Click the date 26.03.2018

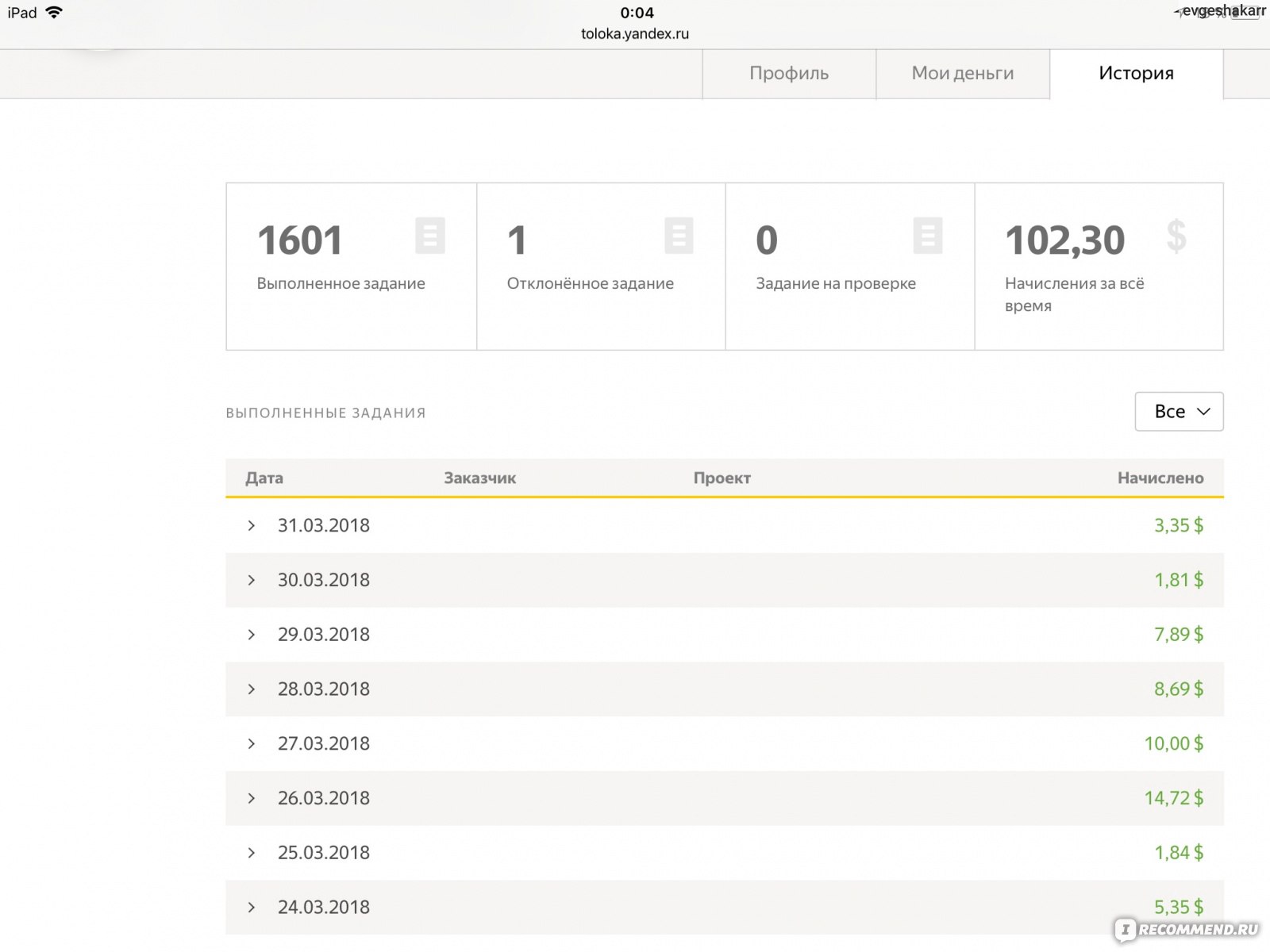point(324,798)
